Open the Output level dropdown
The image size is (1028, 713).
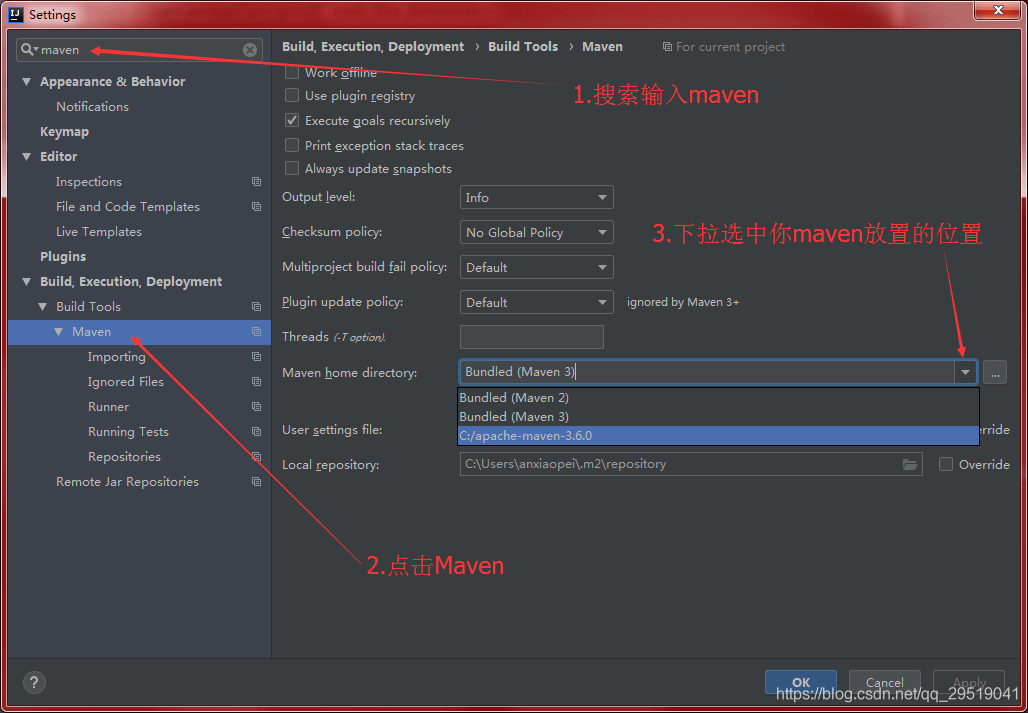tap(536, 197)
